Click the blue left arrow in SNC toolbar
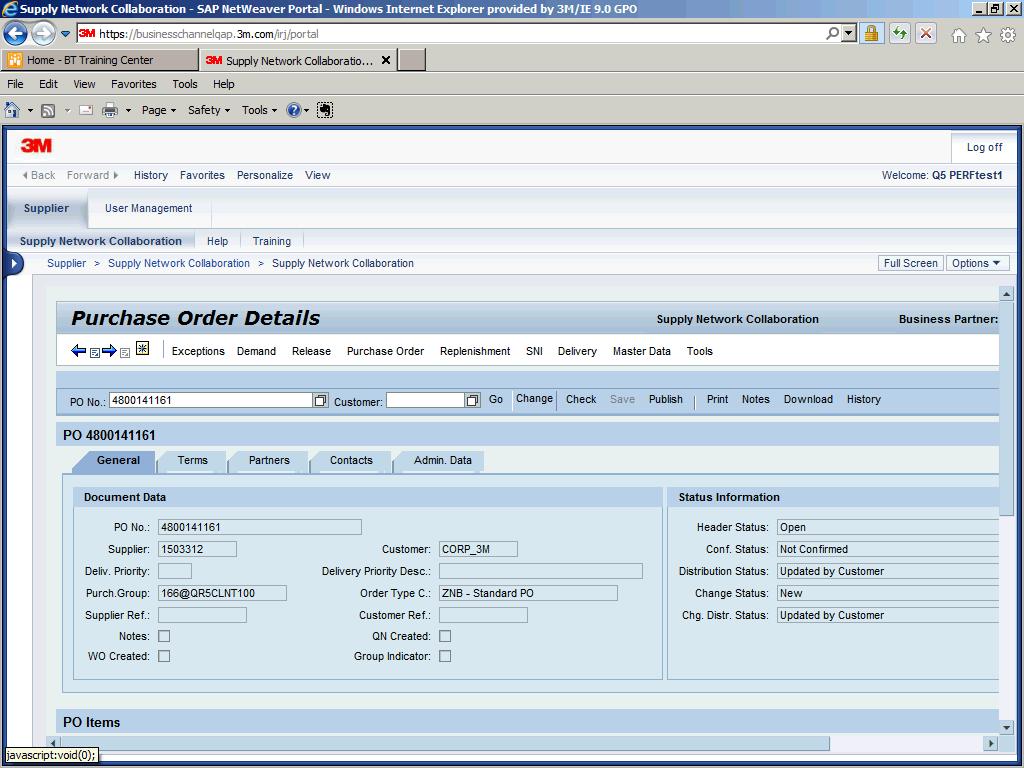 [x=78, y=351]
